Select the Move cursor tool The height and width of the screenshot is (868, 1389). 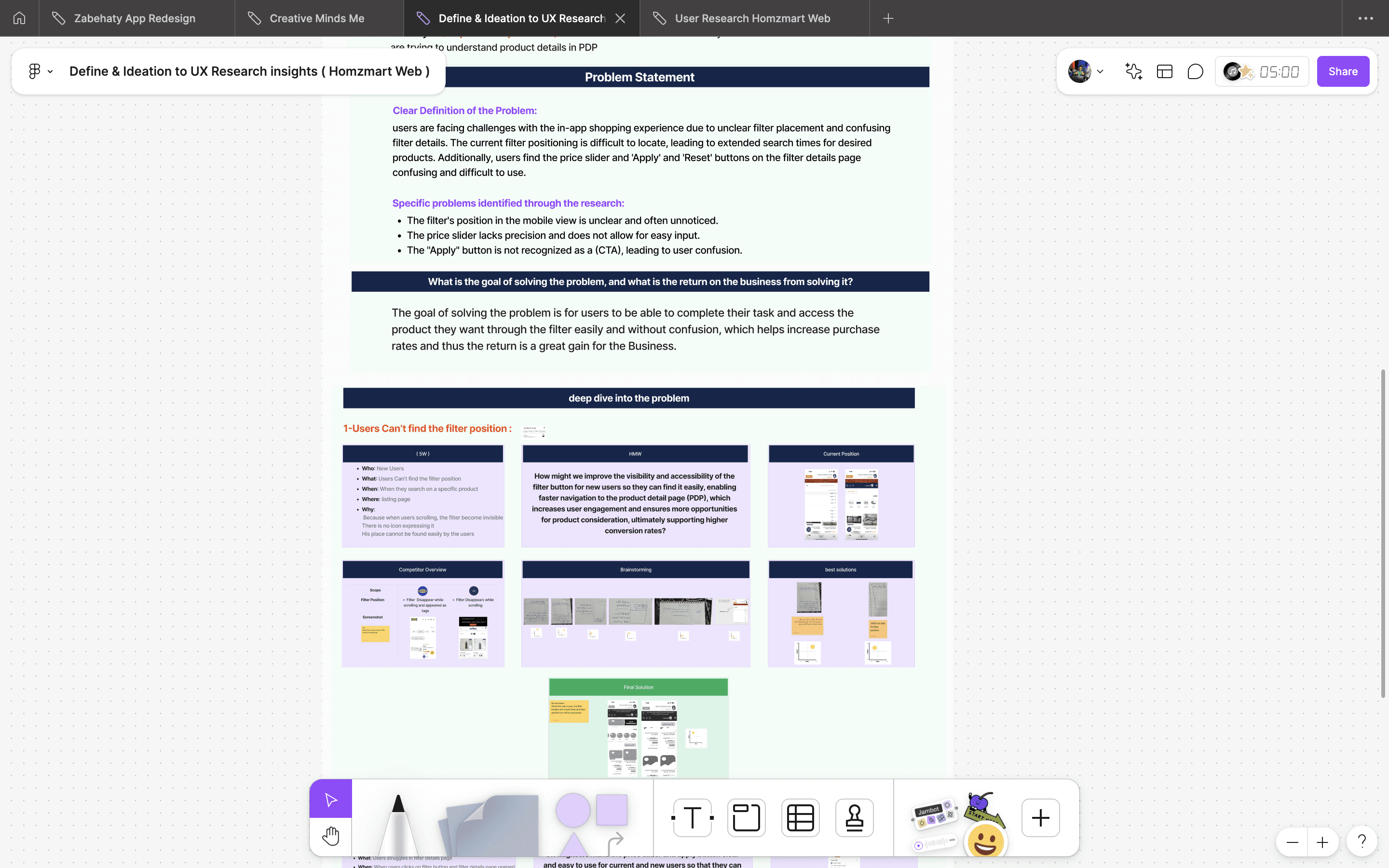click(330, 799)
